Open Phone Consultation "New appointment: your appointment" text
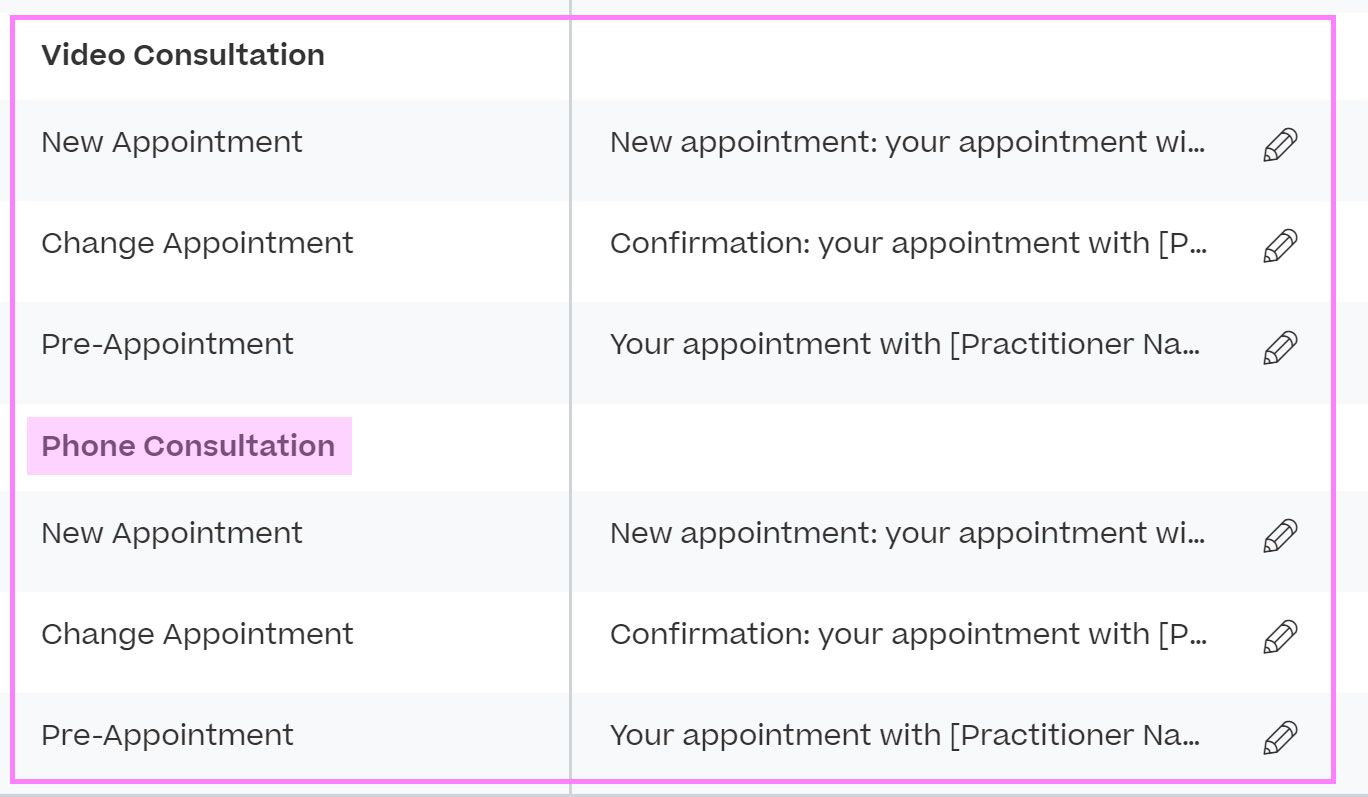The image size is (1368, 797). 907,533
